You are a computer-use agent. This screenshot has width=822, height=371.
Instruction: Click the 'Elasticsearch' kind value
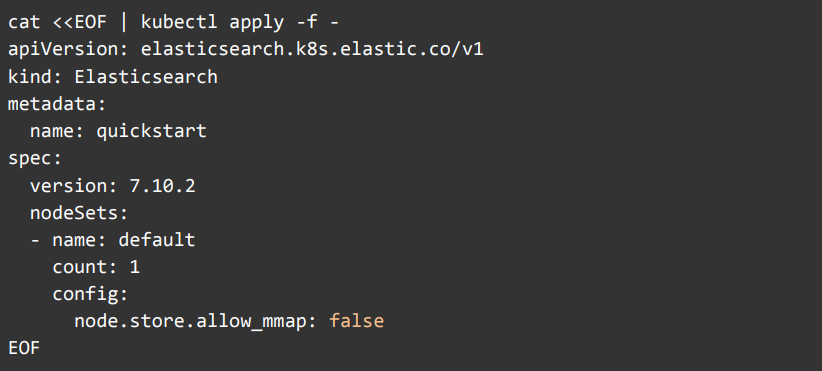pyautogui.click(x=146, y=77)
